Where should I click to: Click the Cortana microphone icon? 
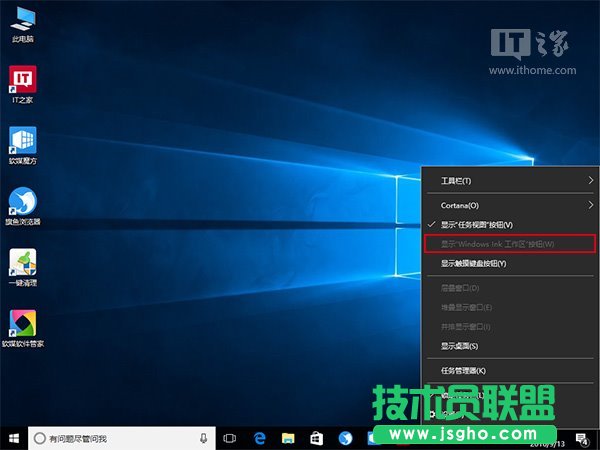(x=204, y=438)
